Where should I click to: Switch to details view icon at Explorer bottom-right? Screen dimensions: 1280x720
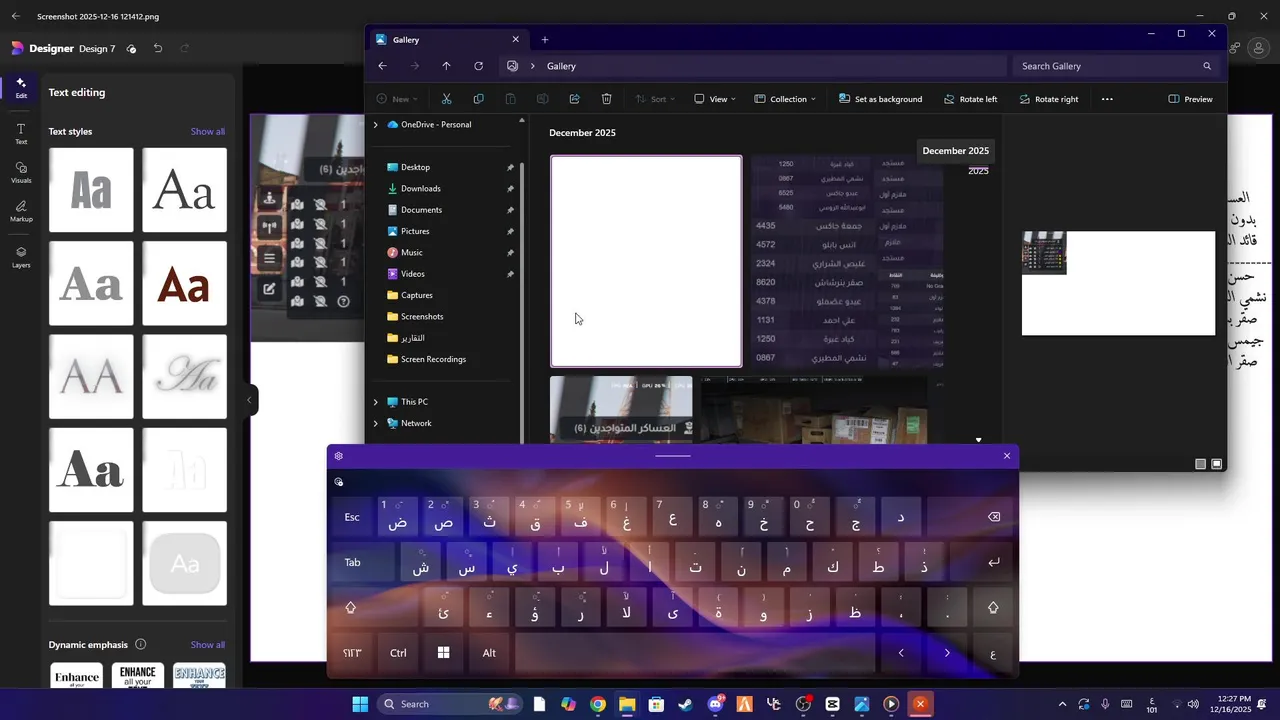(1201, 464)
